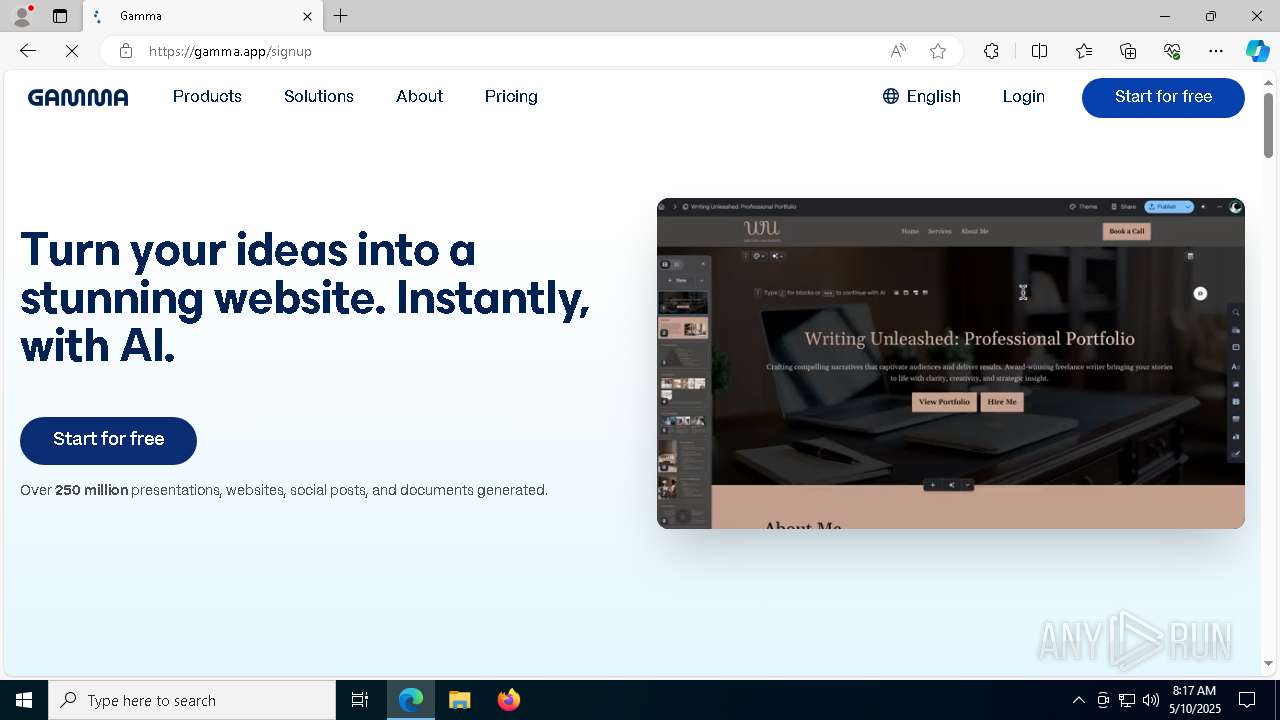Open the website demo preview image
1280x720 pixels.
[x=951, y=363]
